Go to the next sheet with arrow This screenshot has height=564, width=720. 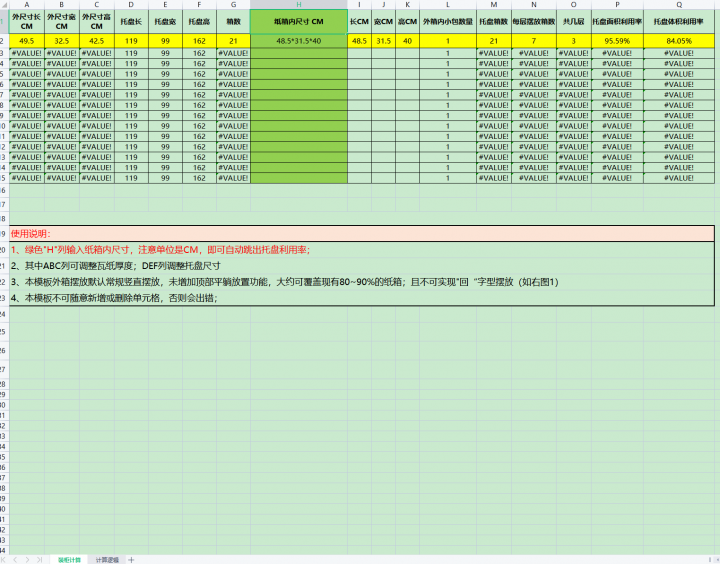(25, 559)
